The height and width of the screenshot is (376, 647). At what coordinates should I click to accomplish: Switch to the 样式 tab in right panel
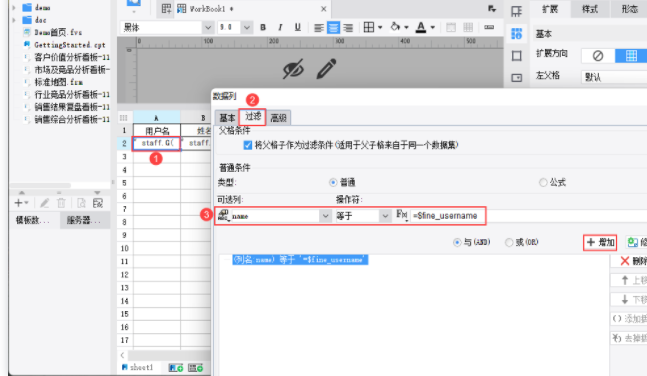pyautogui.click(x=590, y=9)
